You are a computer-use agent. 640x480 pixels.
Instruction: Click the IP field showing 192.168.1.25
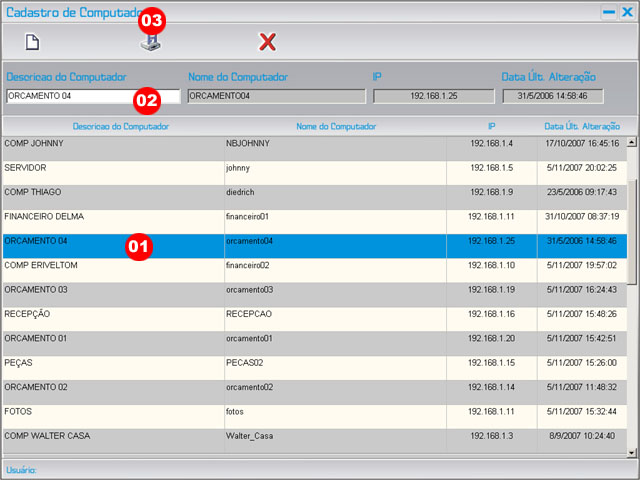(433, 97)
